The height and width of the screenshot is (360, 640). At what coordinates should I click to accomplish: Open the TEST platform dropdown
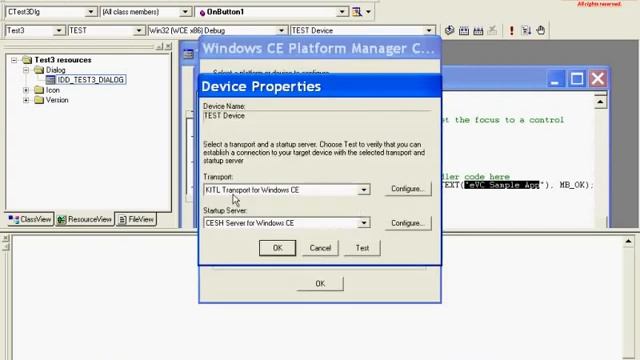coord(139,30)
